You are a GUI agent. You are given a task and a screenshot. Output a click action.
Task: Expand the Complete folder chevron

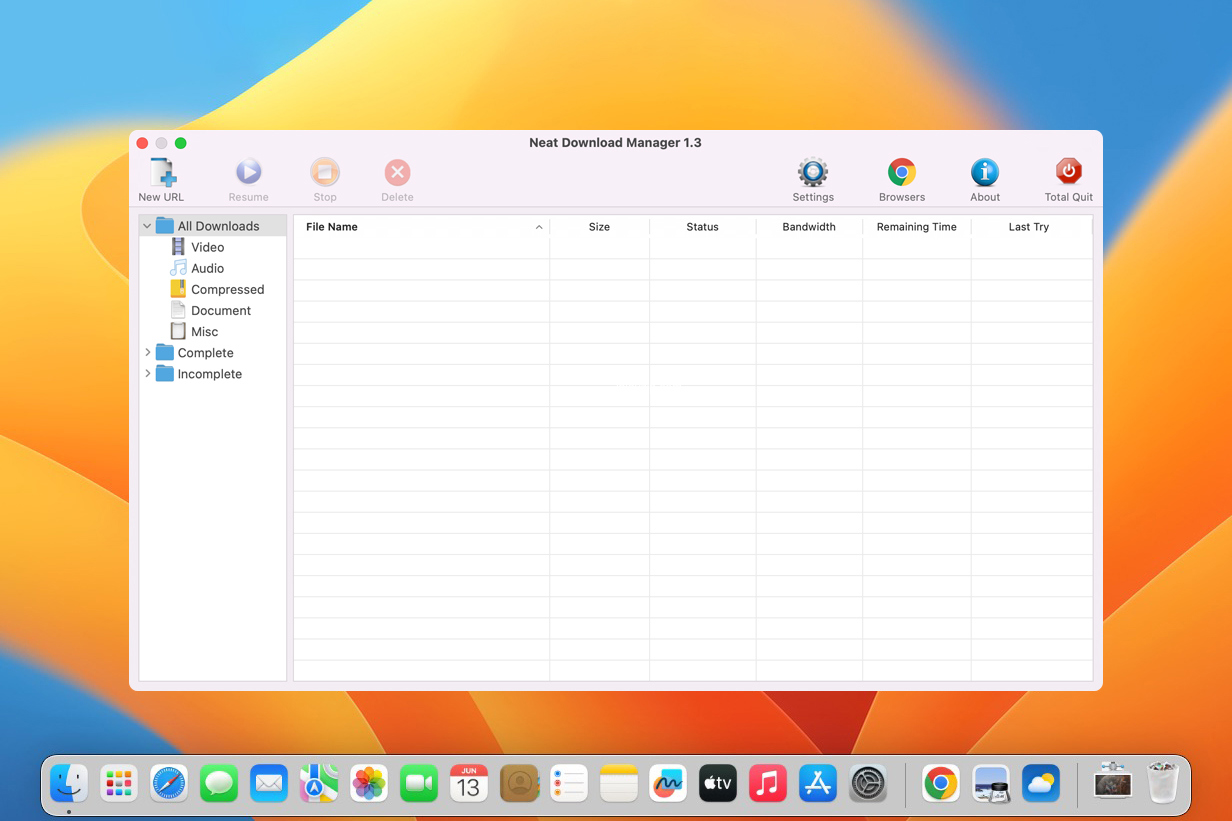[147, 353]
